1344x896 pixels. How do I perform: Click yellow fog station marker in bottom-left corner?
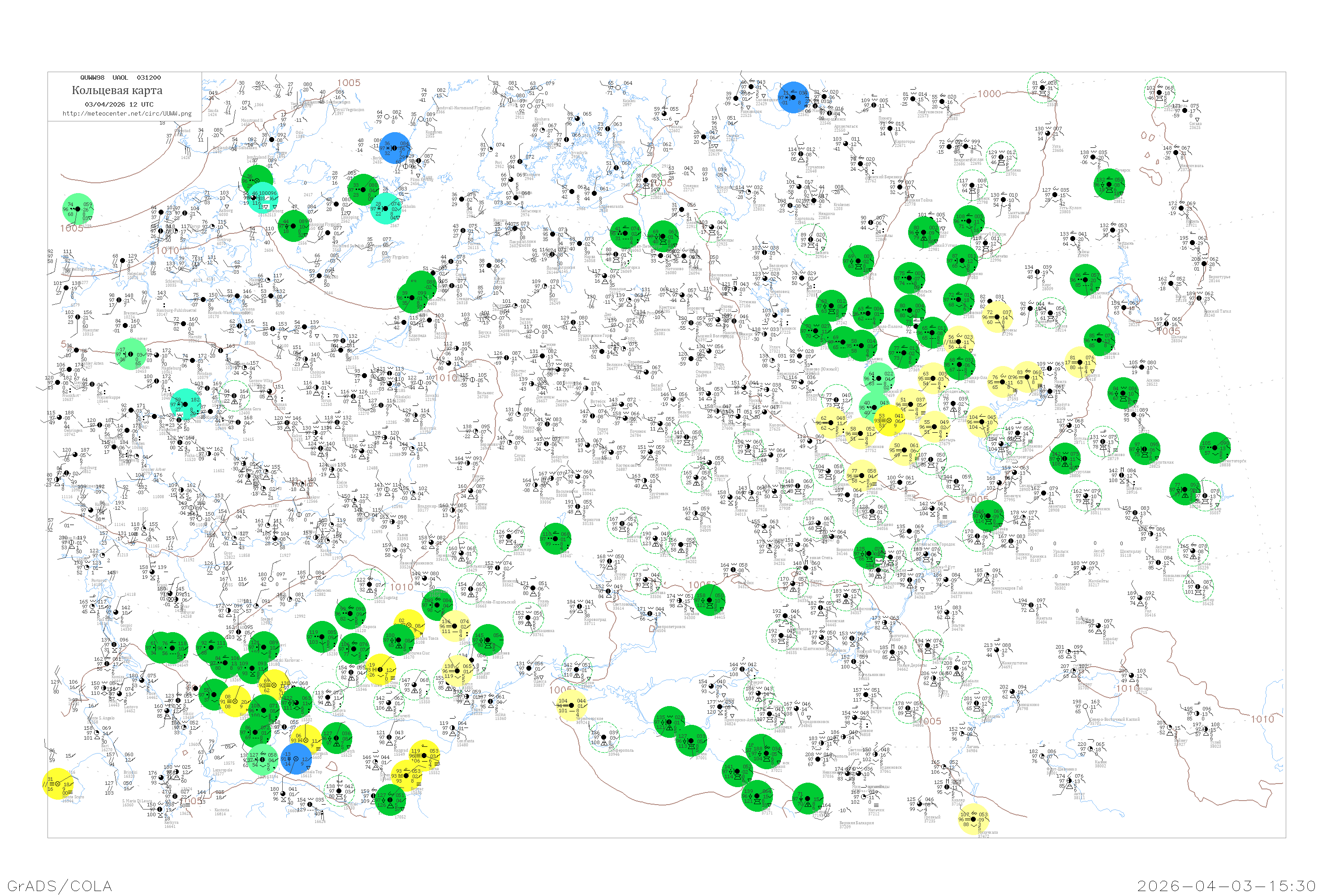point(58,784)
